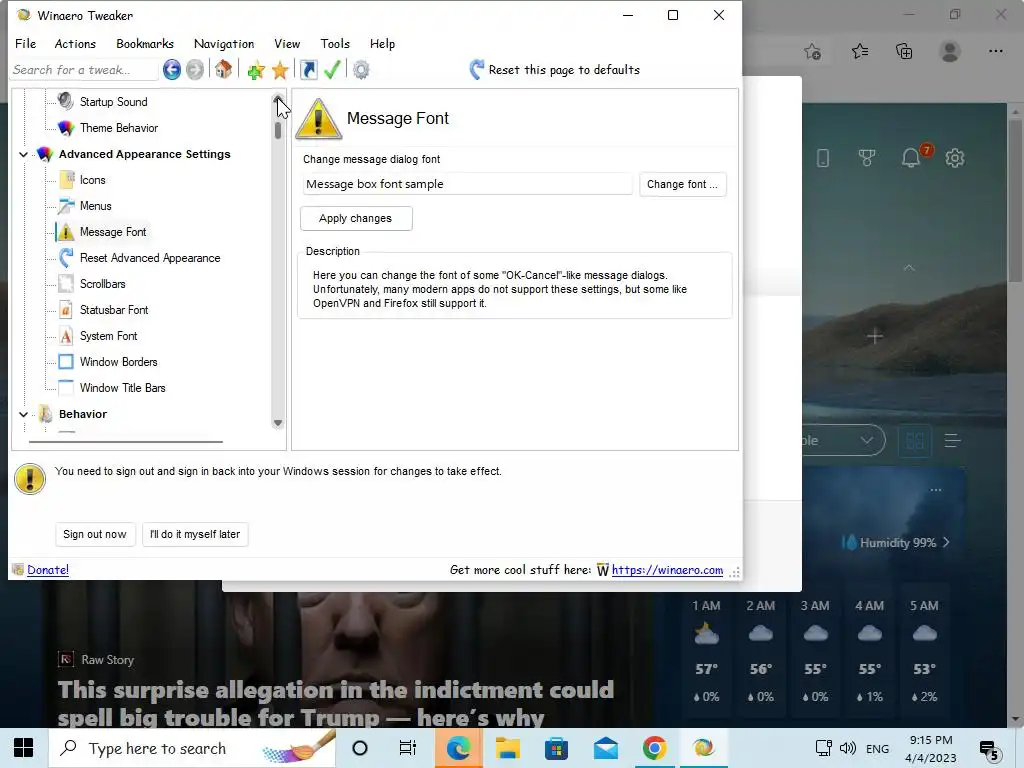Click the grey forward arrow icon
This screenshot has height=768, width=1024.
(195, 69)
